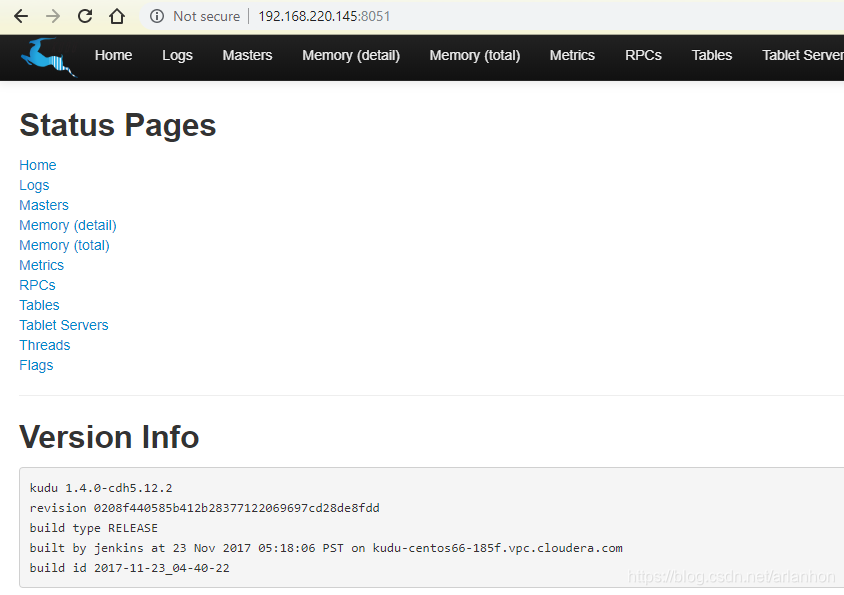
Task: Go to browser home page icon
Action: coord(117,16)
